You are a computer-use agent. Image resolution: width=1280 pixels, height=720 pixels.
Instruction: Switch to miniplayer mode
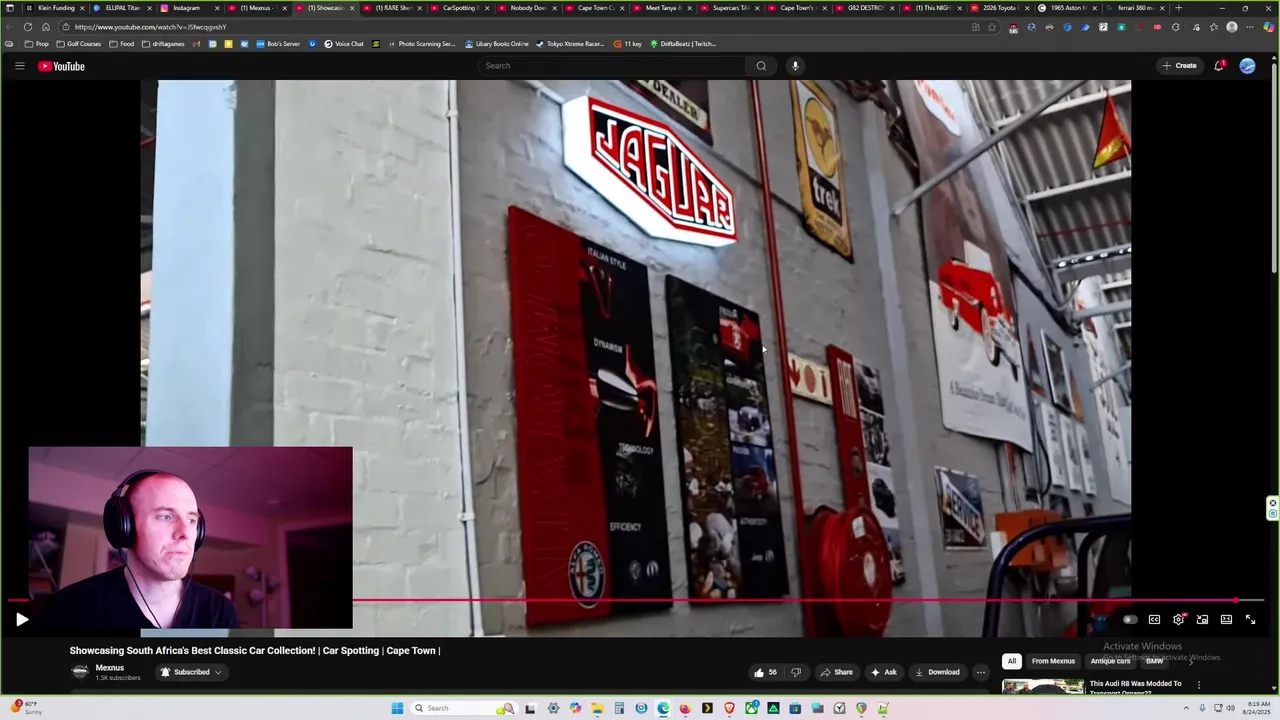point(1202,620)
